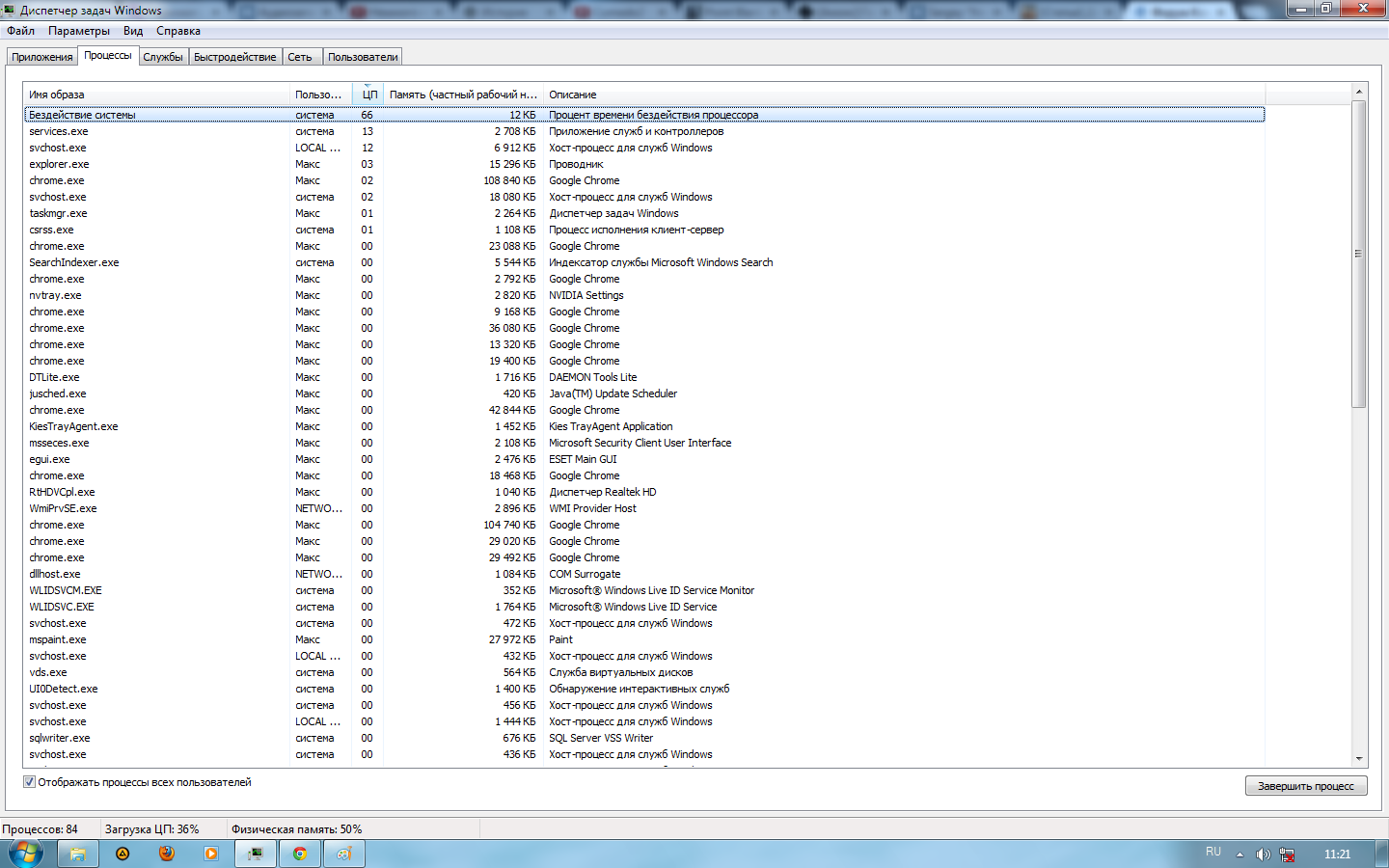Select the RtHDVCpl.exe process
This screenshot has width=1389, height=868.
[x=644, y=492]
